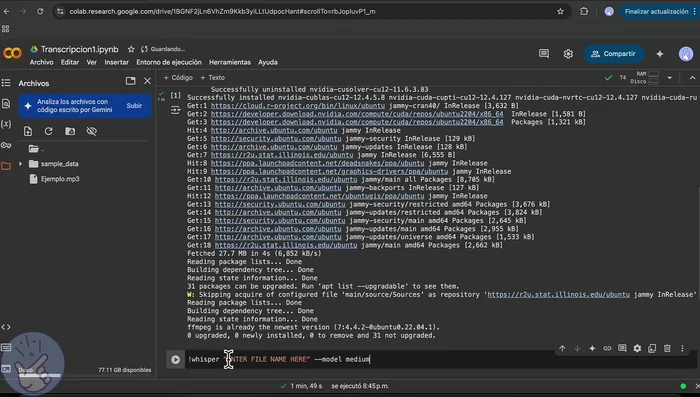Open runtime connection options dropdown
The height and width of the screenshot is (397, 700).
[670, 78]
